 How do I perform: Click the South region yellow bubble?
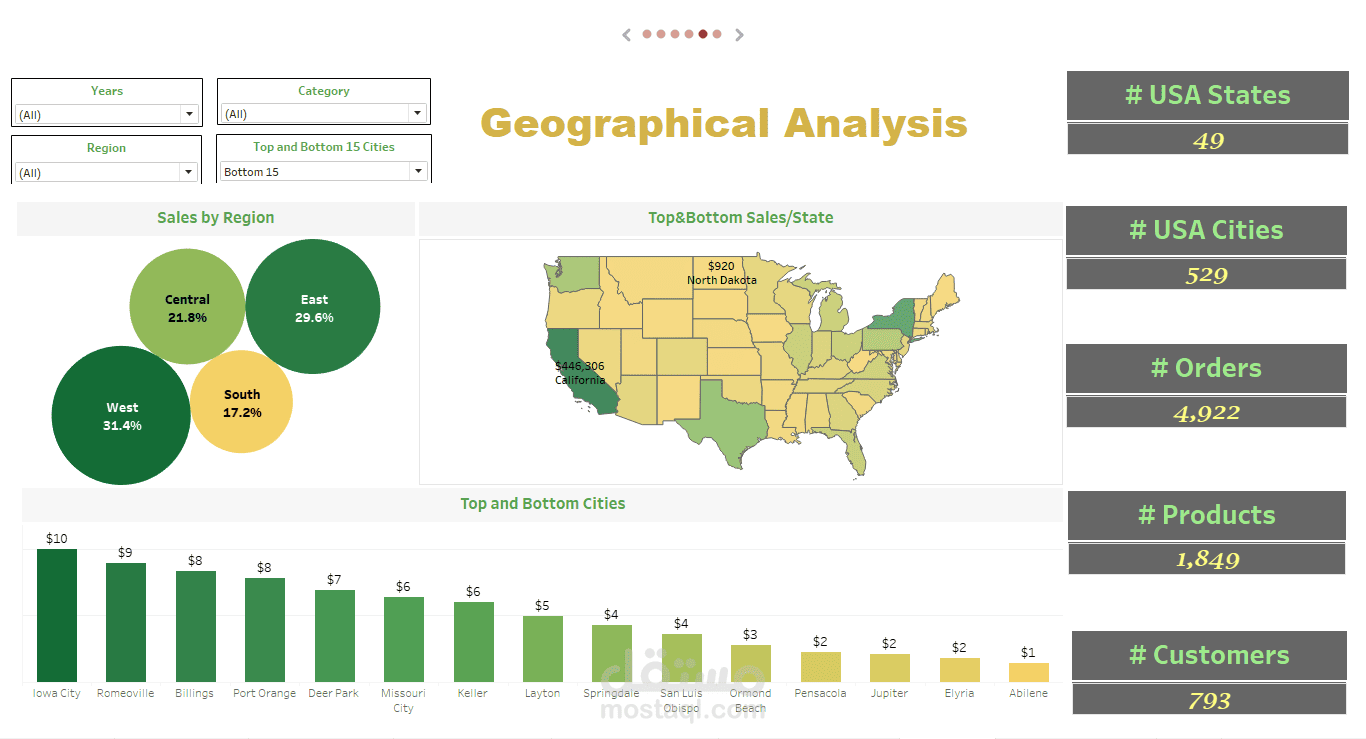tap(241, 402)
